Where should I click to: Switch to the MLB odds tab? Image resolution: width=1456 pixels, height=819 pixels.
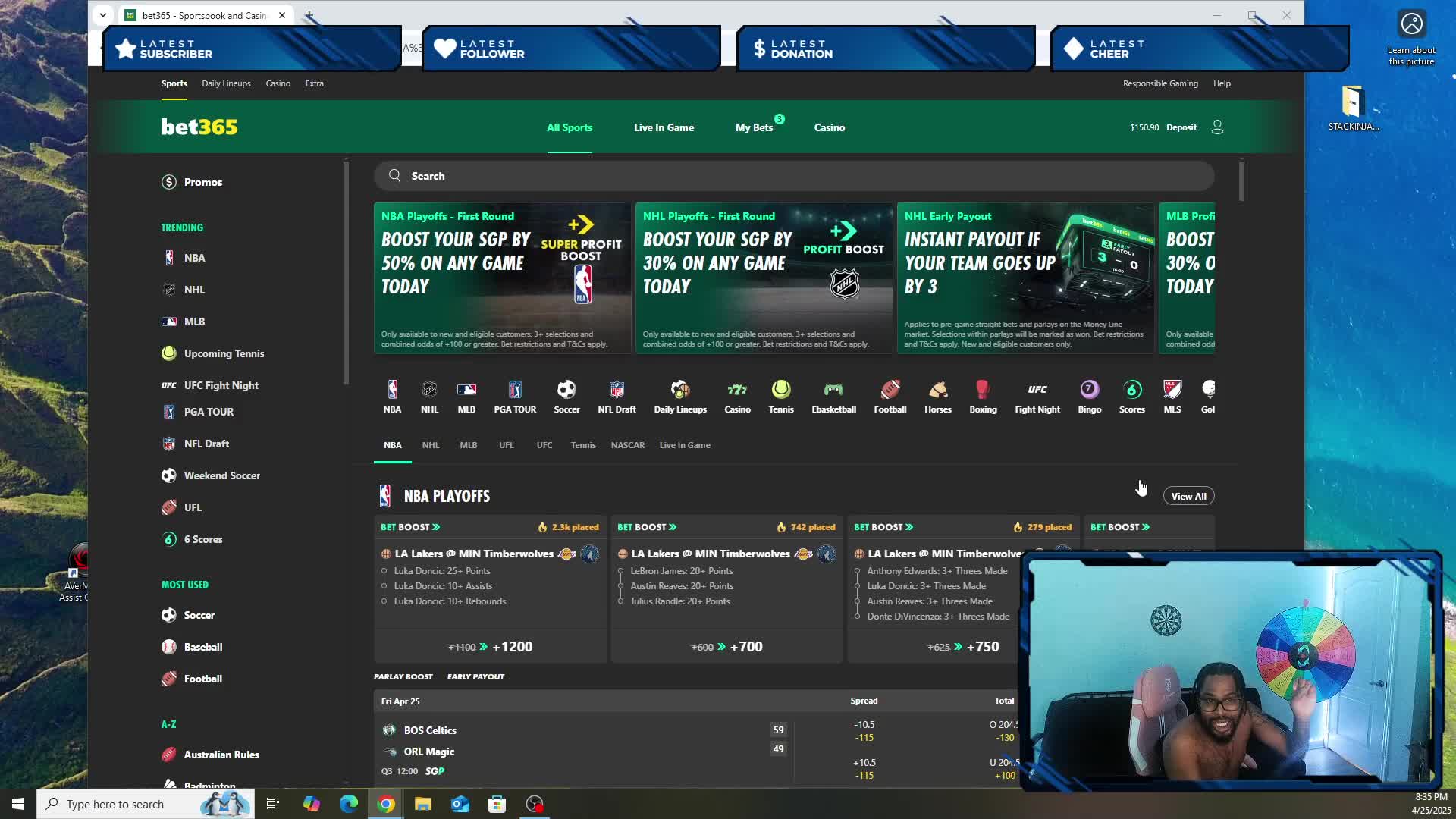coord(468,445)
